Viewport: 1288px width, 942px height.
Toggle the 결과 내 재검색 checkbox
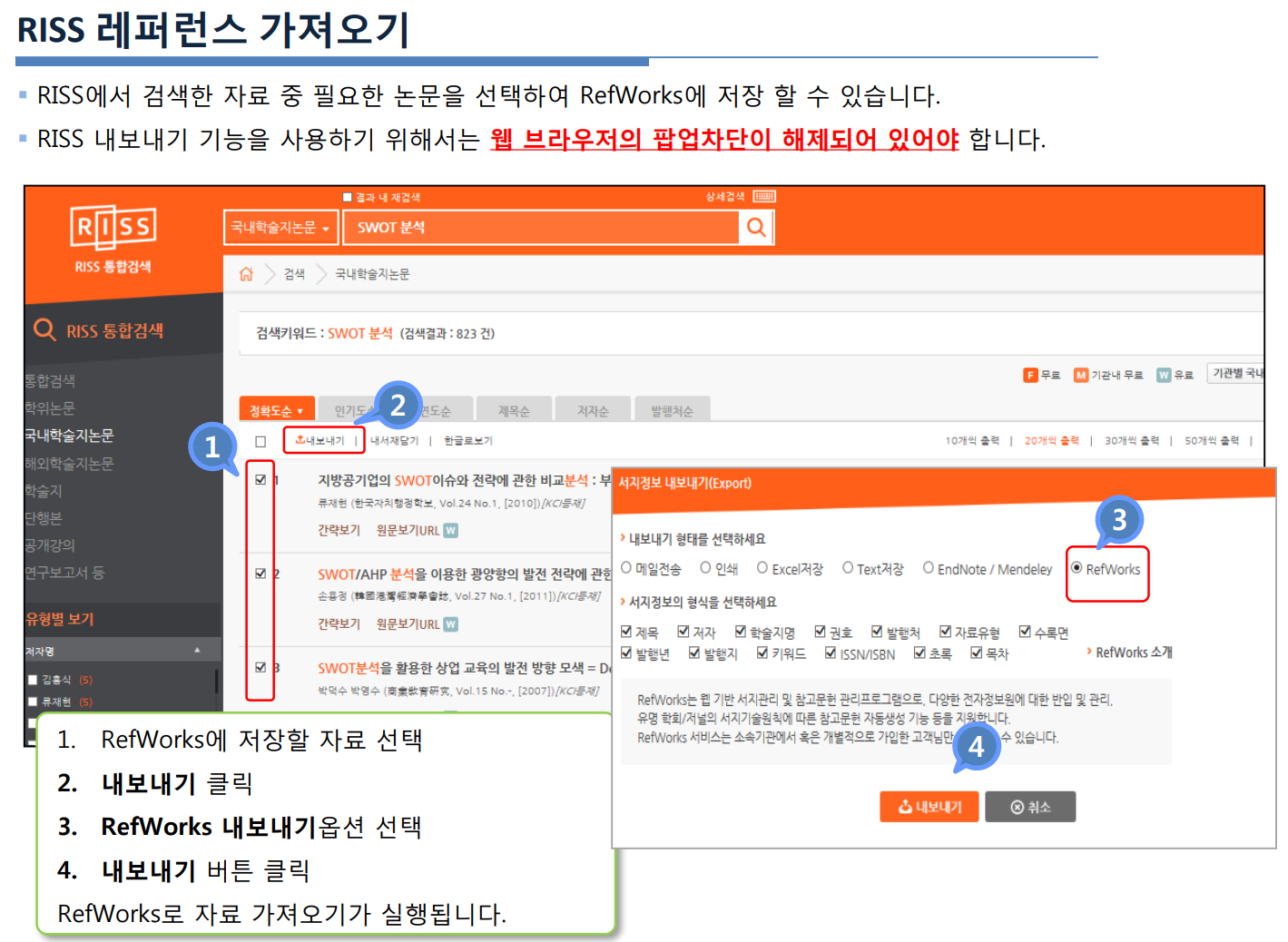click(347, 197)
